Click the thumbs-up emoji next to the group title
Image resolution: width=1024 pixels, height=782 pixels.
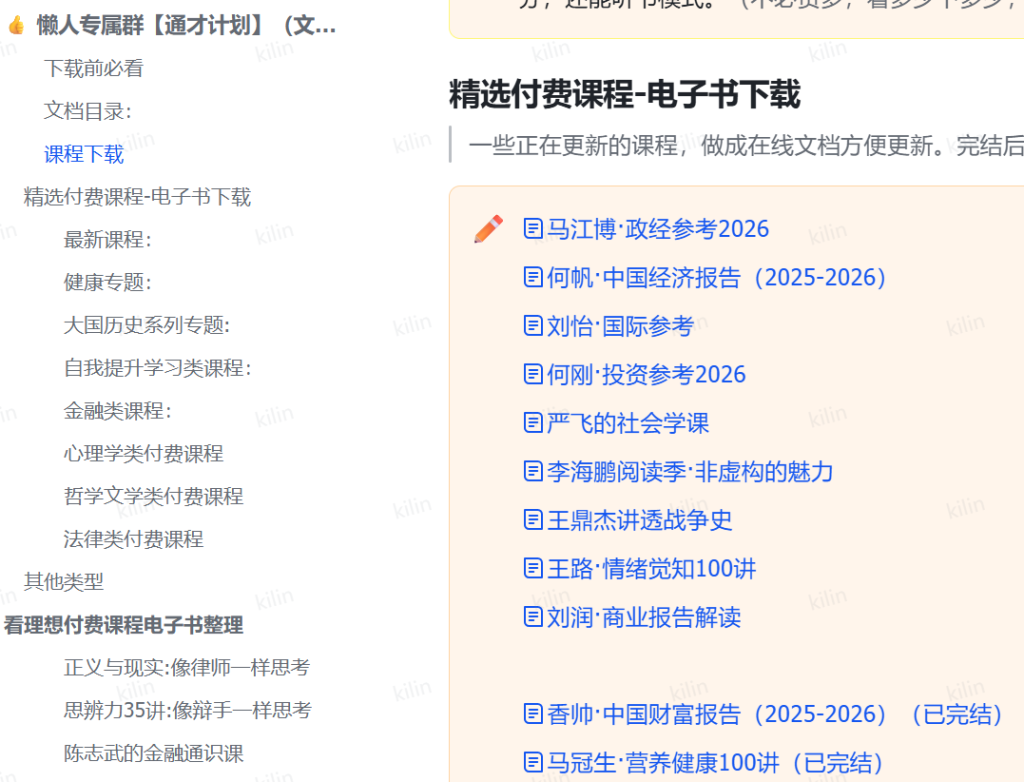pyautogui.click(x=16, y=25)
